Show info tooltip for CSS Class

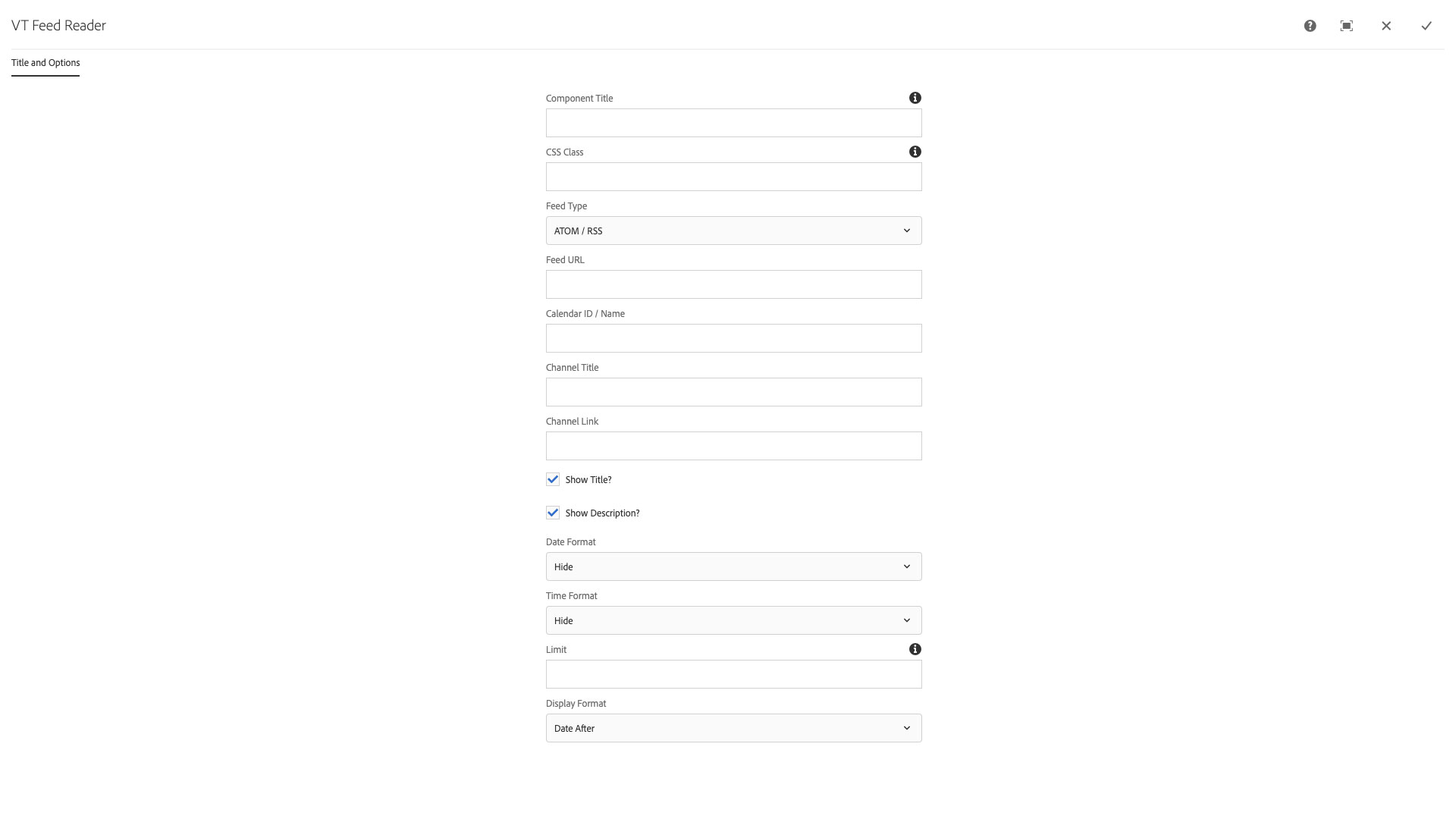click(x=915, y=152)
